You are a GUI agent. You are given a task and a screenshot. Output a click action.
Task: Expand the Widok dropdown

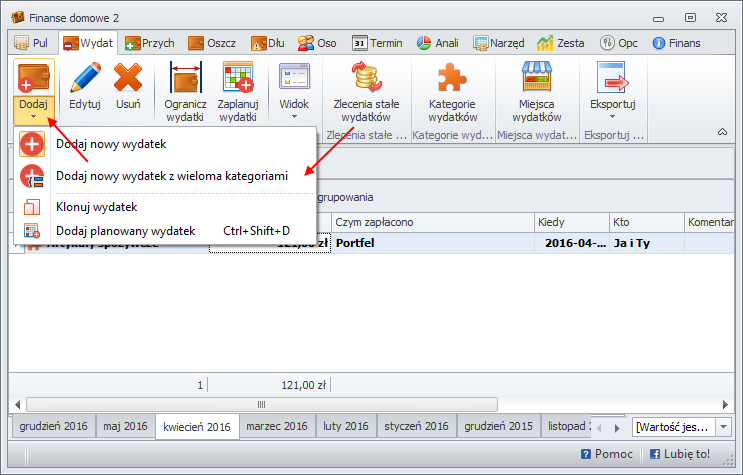click(293, 90)
